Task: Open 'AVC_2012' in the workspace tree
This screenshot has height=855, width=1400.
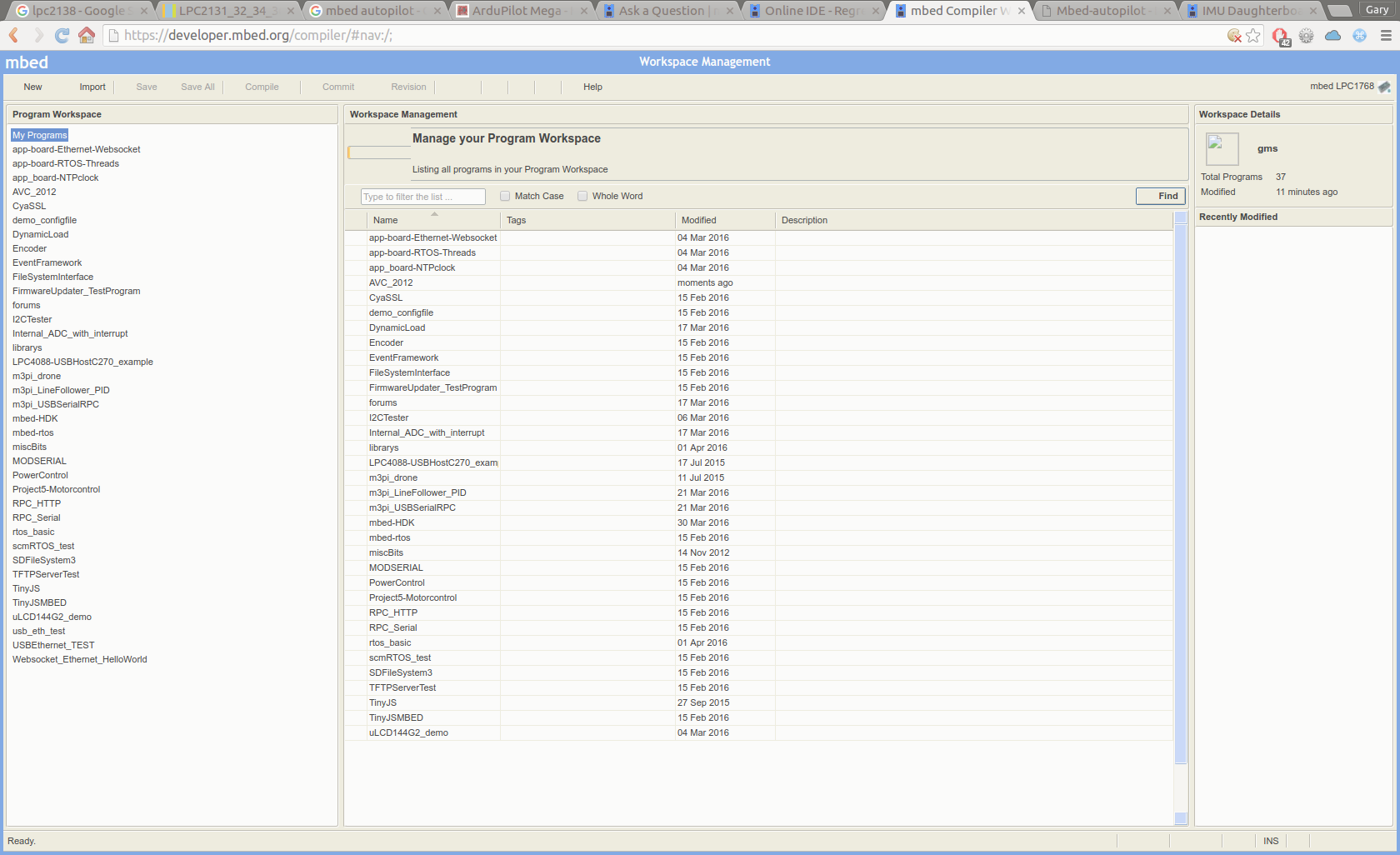Action: [x=34, y=192]
